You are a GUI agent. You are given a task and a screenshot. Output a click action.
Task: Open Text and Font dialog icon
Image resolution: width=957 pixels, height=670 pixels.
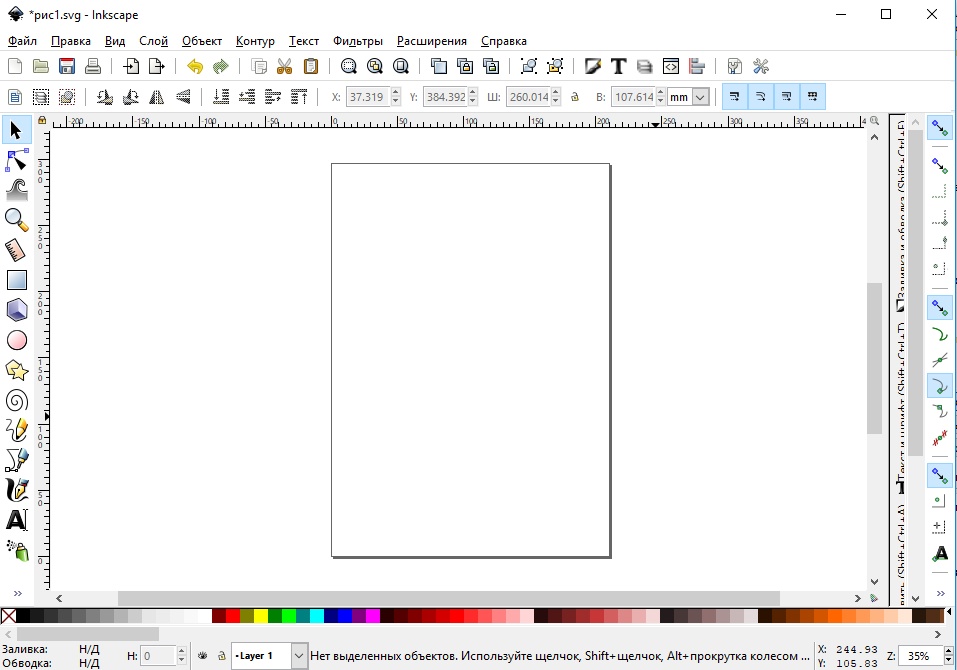pos(618,66)
